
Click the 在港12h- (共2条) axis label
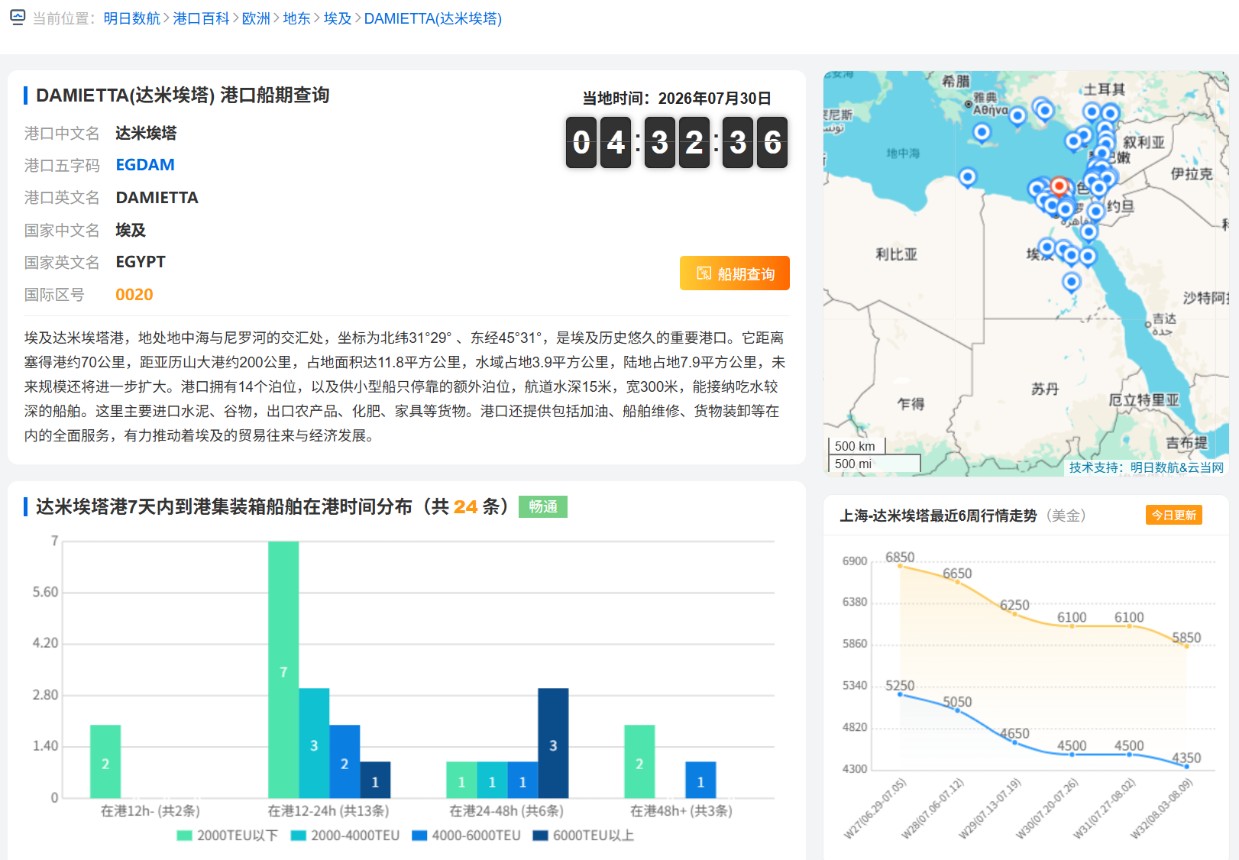[150, 811]
